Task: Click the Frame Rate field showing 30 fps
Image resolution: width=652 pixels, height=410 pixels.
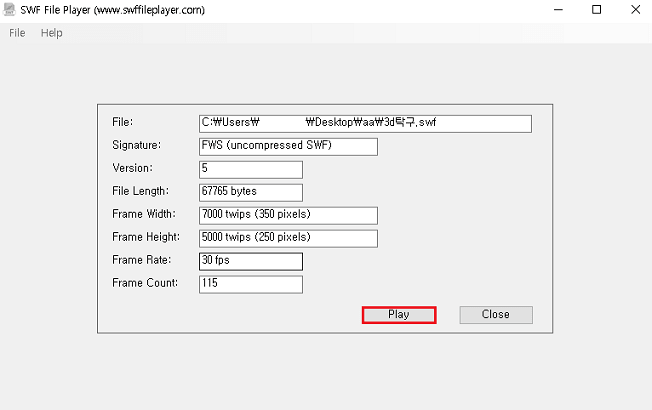Action: (x=251, y=261)
